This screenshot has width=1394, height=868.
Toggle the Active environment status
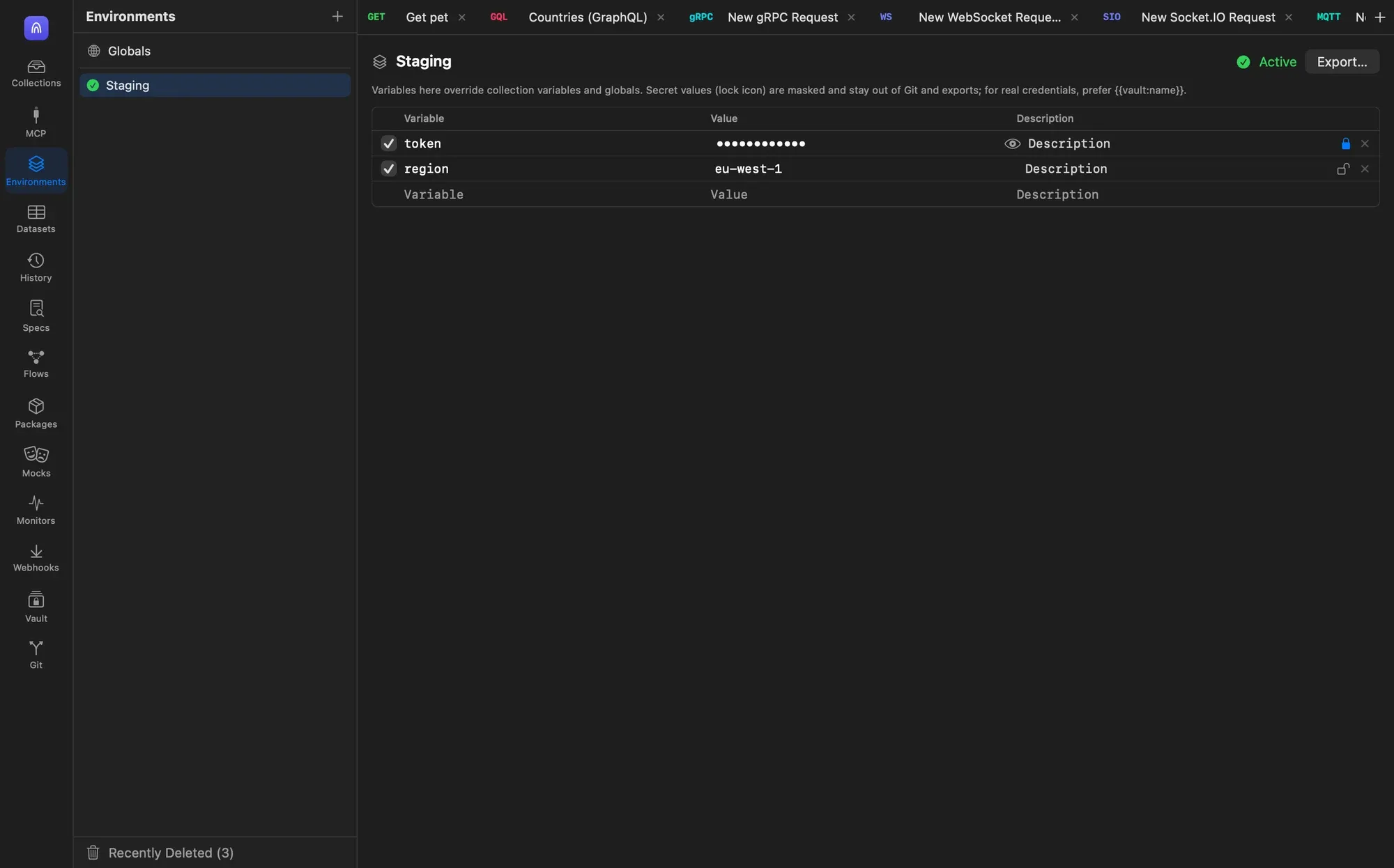[x=1266, y=61]
